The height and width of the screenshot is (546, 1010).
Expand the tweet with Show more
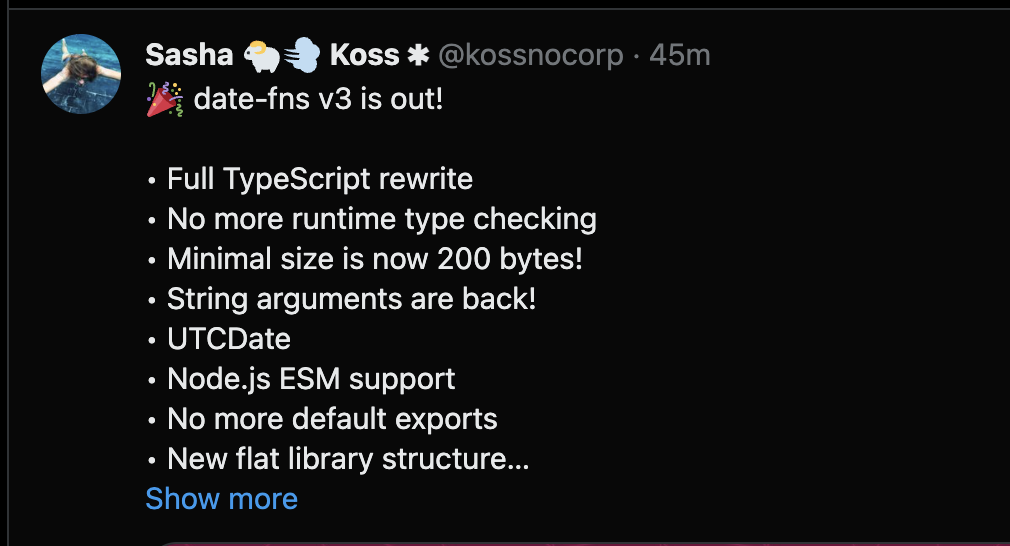(221, 499)
